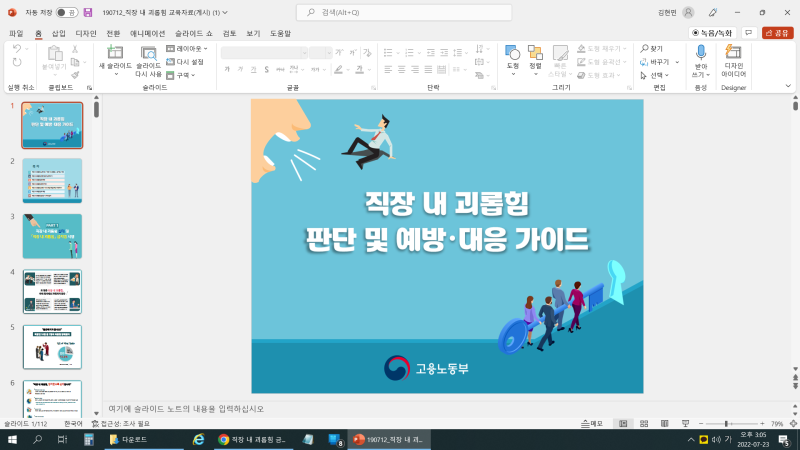Open Shape Fill dropdown
800x450 pixels.
click(602, 49)
